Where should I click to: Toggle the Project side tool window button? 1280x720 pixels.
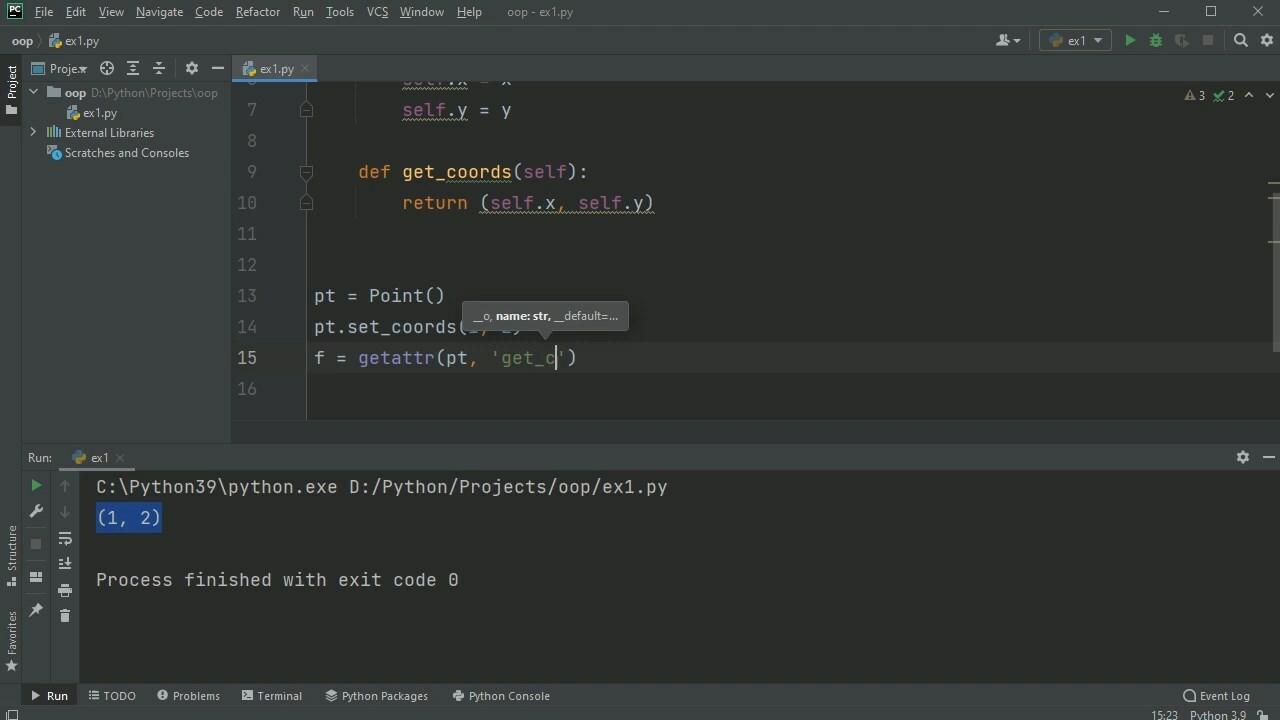[x=11, y=89]
